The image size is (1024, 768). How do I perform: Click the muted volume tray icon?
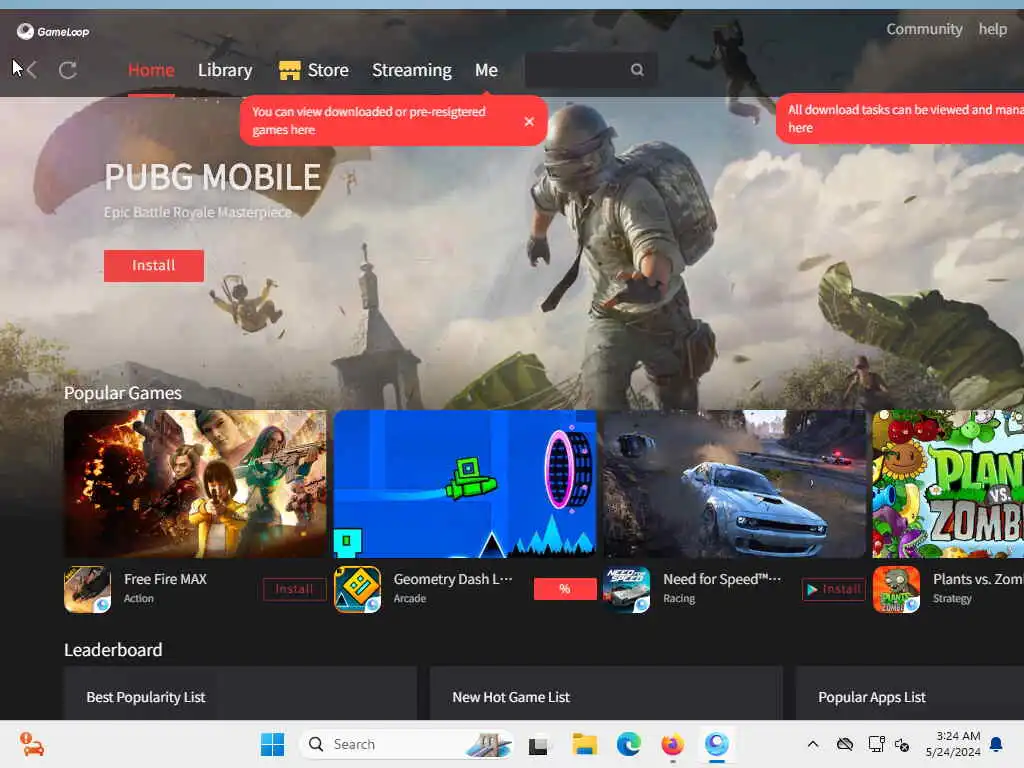(902, 745)
